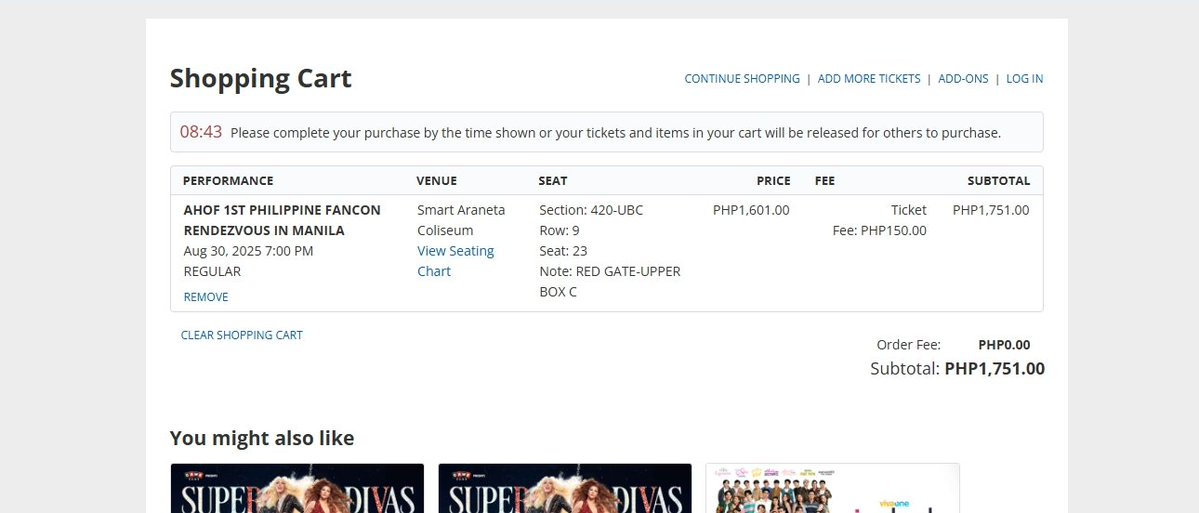
Task: Click the bold Subtotal amount PHP1,751.00
Action: tap(994, 369)
